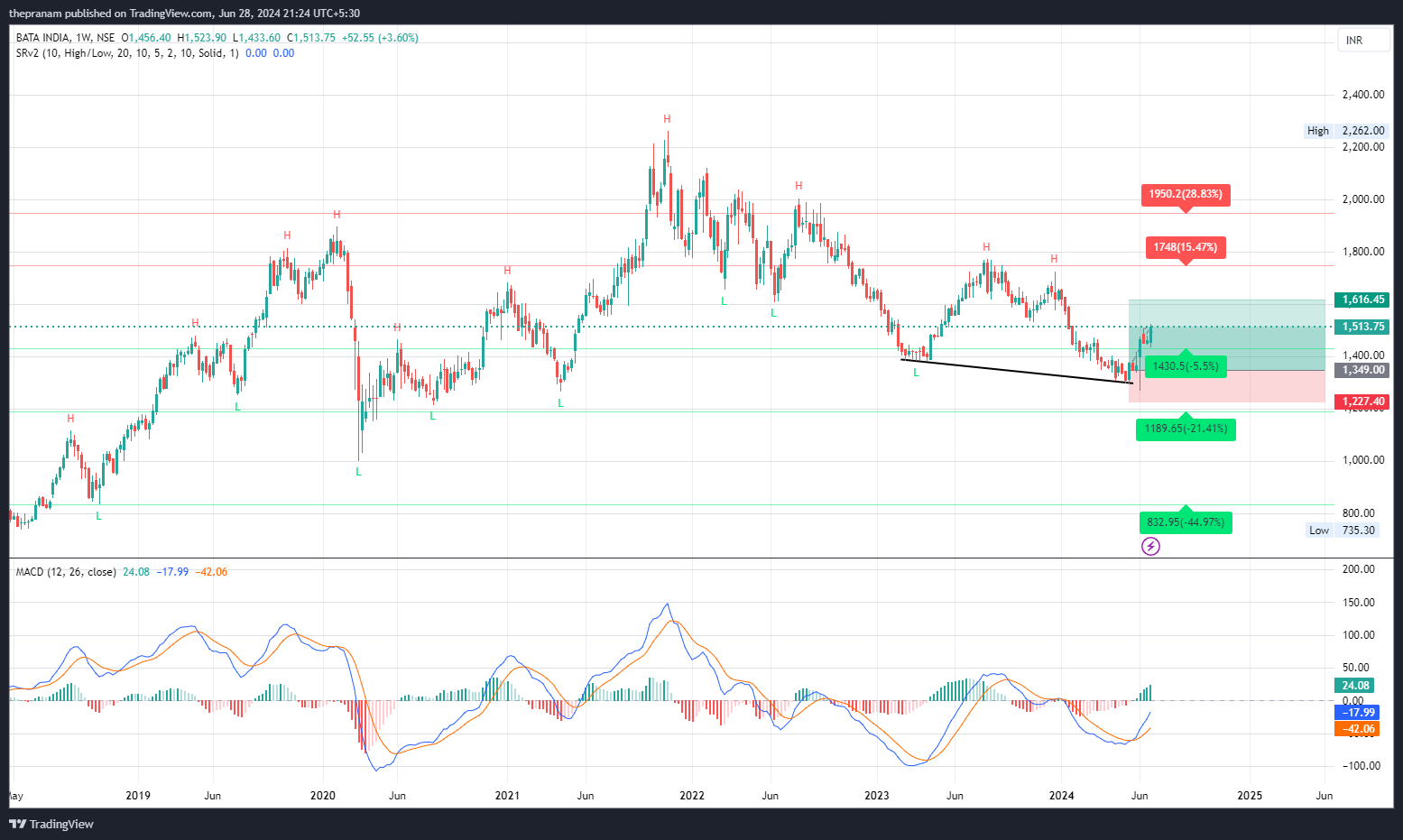Click 2025 on the time axis
The image size is (1403, 840).
(x=1250, y=796)
